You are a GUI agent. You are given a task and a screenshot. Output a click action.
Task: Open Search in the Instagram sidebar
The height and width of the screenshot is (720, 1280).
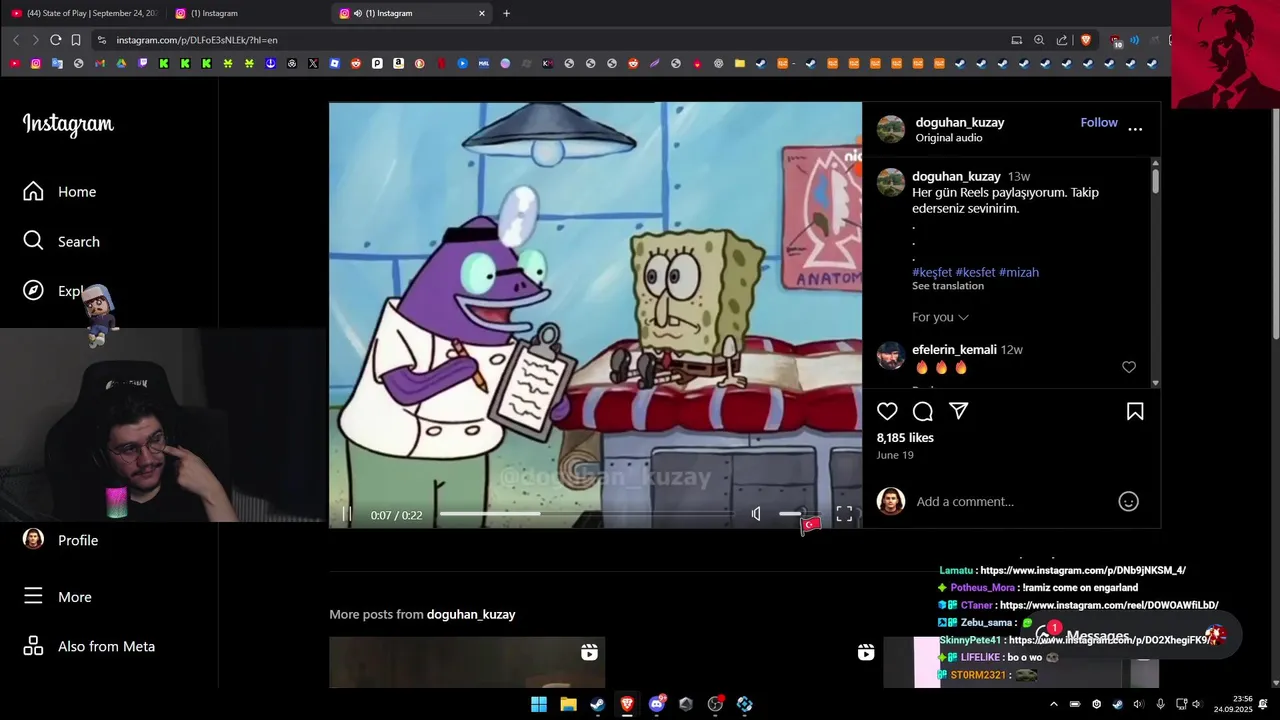tap(60, 241)
